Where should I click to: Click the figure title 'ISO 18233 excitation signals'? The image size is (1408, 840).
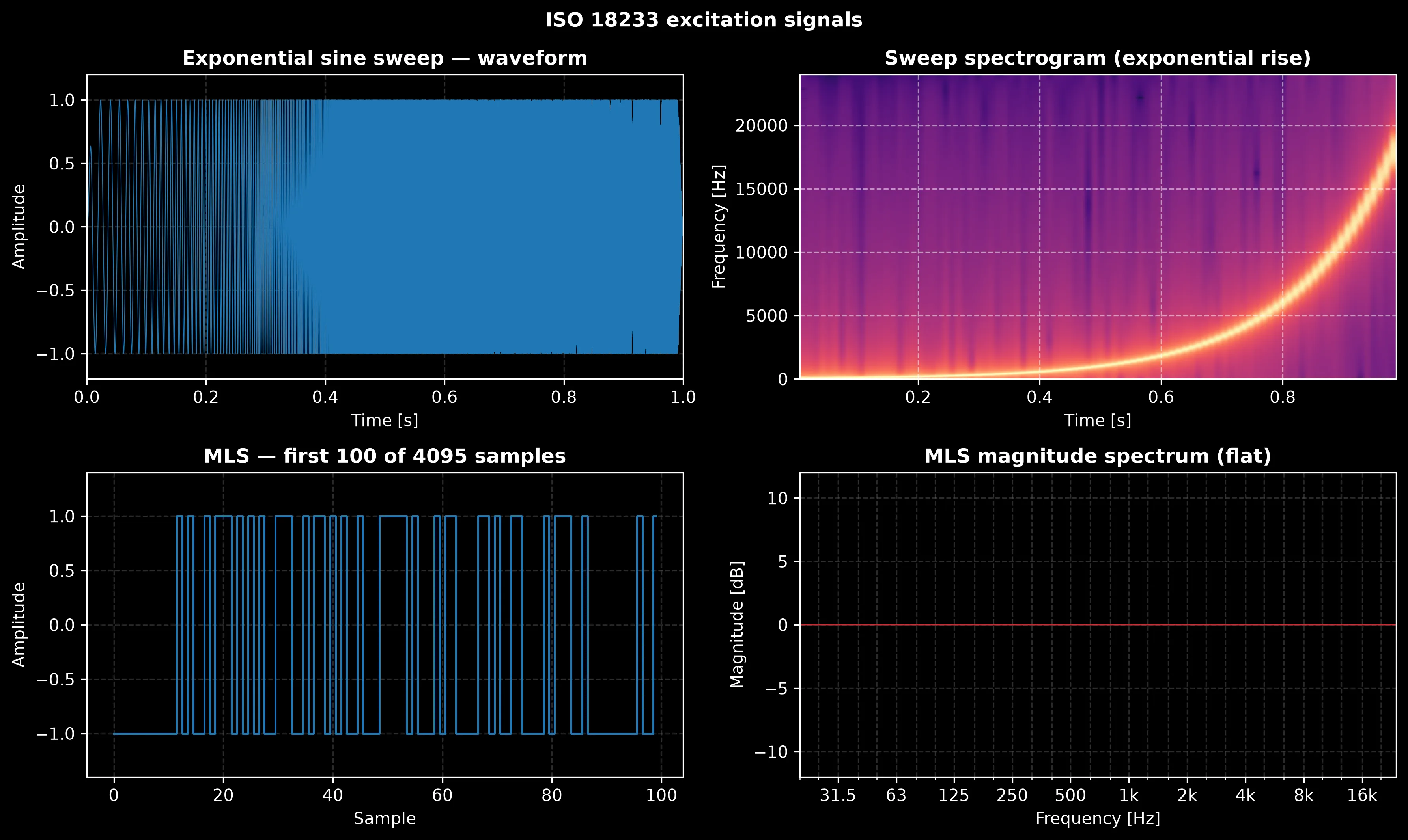pyautogui.click(x=704, y=20)
